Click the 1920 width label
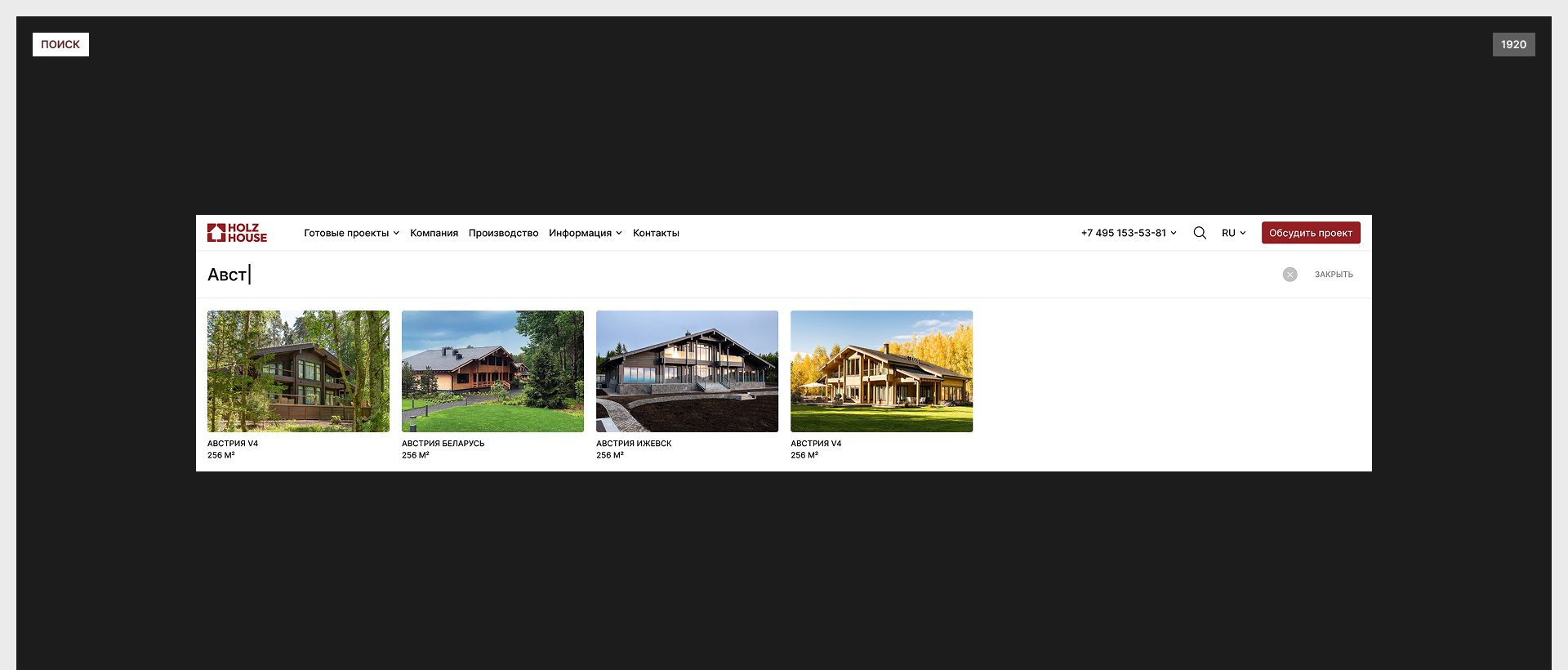 [1513, 44]
